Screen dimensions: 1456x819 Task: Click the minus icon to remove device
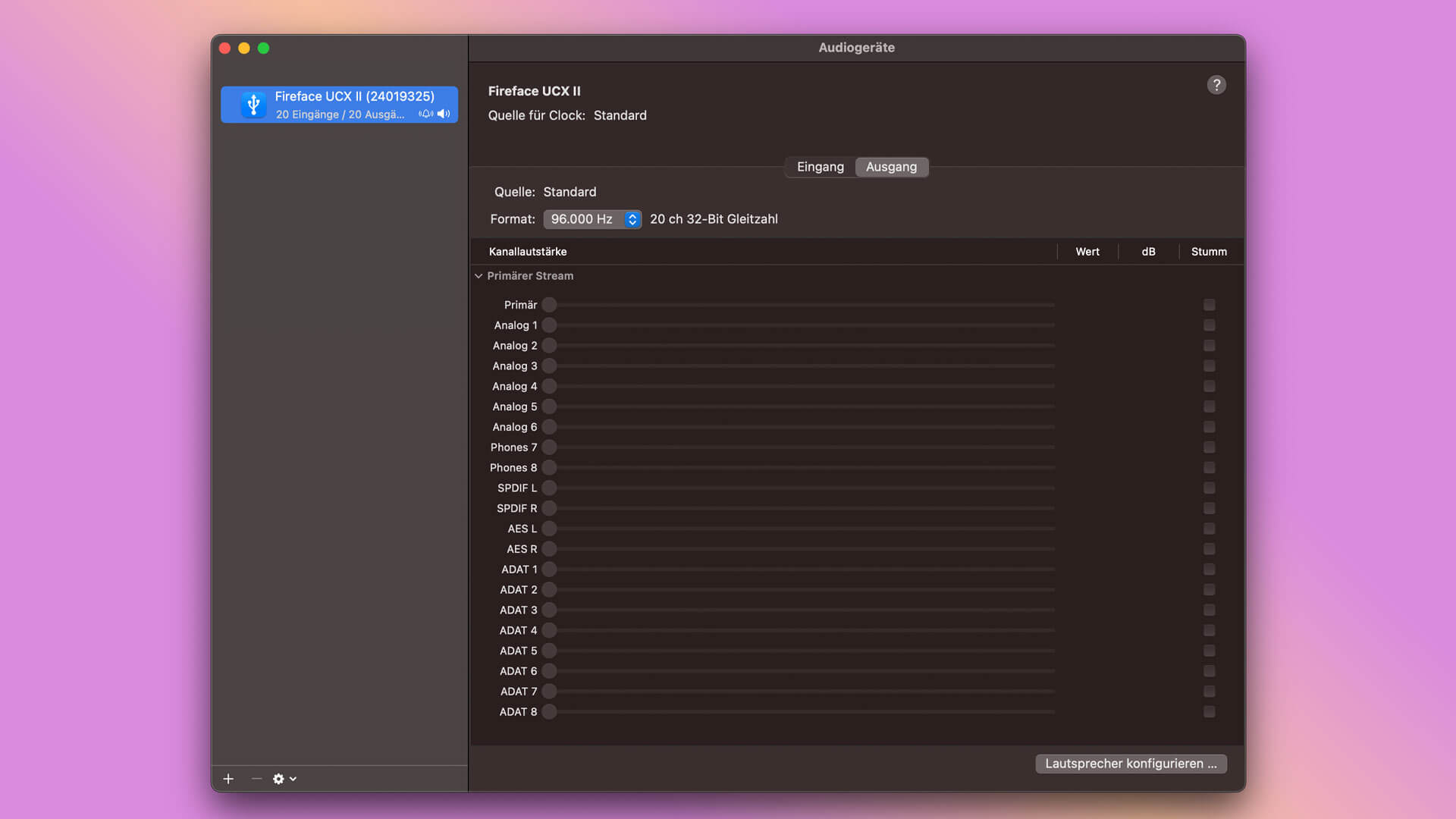pos(256,779)
